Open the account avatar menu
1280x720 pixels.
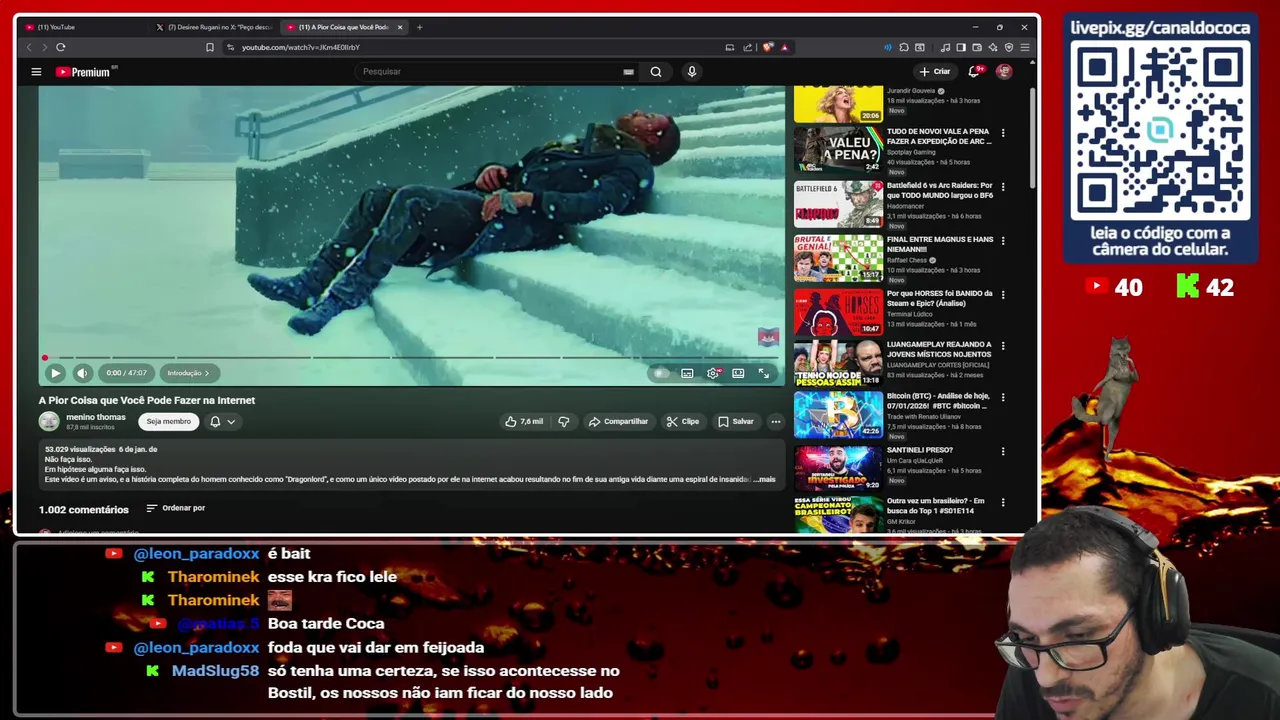[1004, 71]
